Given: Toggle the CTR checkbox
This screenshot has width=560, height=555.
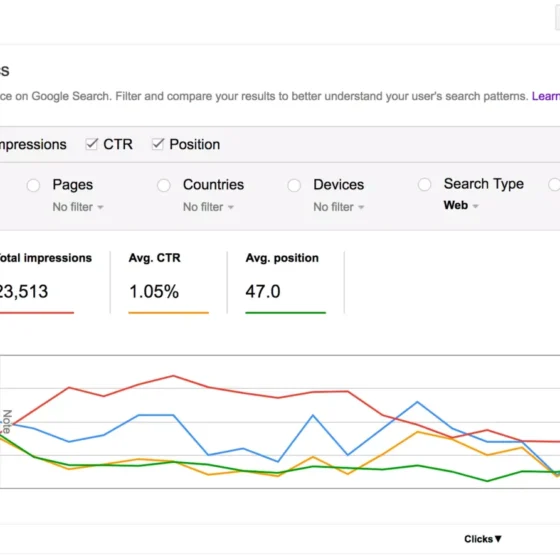Looking at the screenshot, I should pos(91,144).
